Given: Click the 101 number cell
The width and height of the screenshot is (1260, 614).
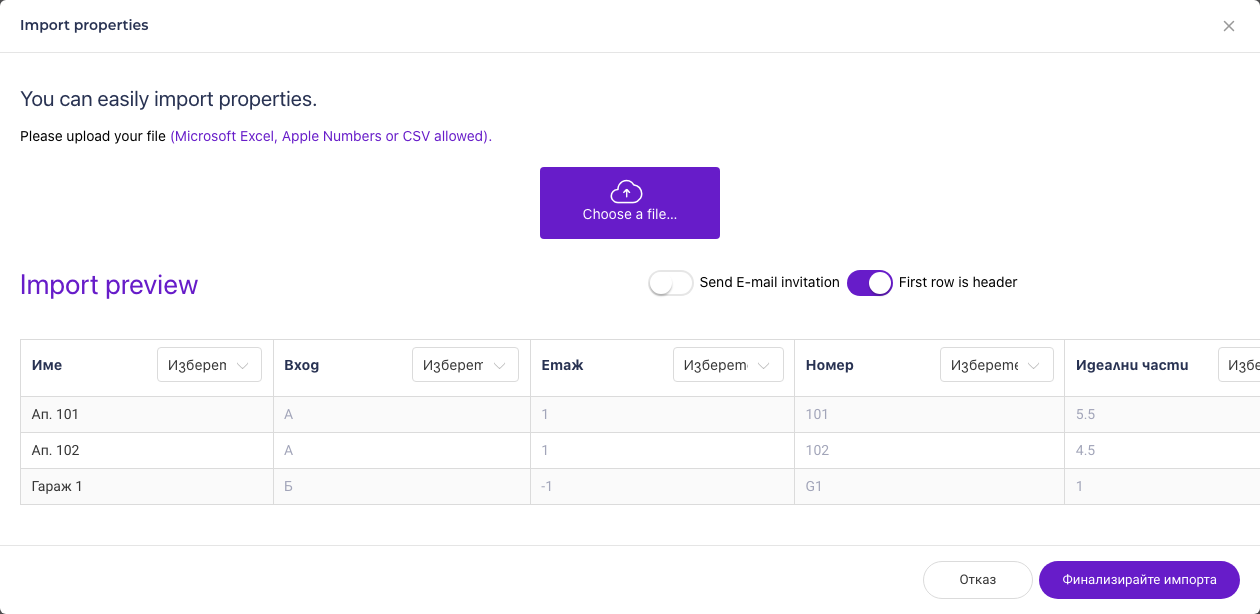Looking at the screenshot, I should (929, 414).
